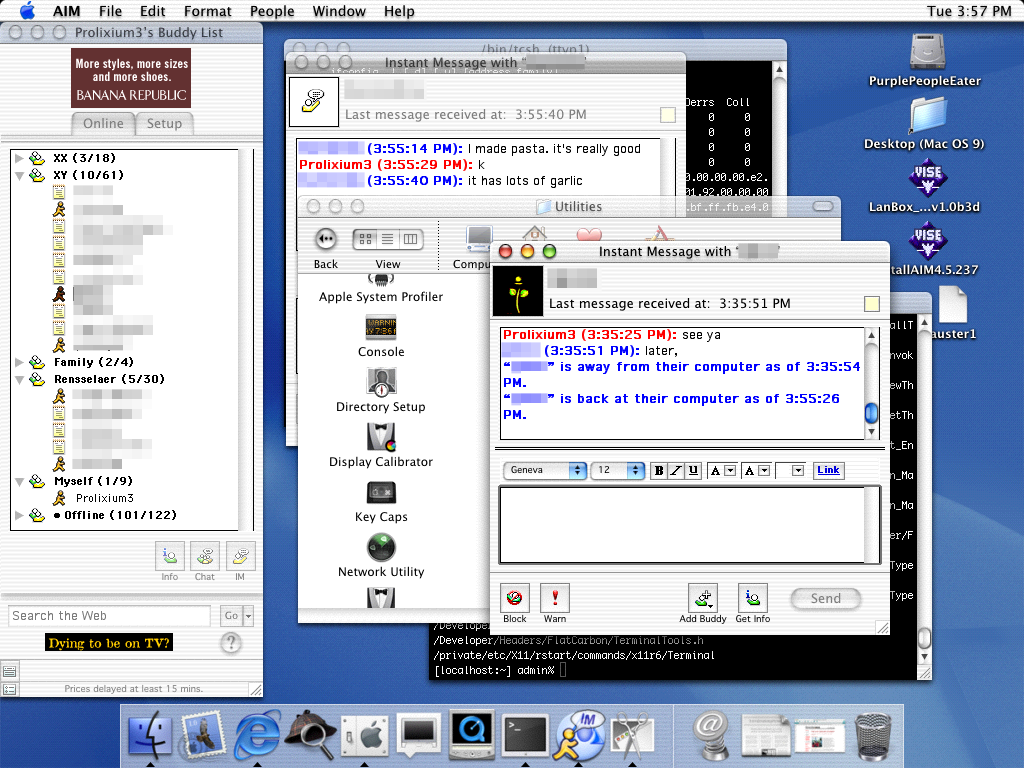
Task: Open Finder from the Dock
Action: tap(150, 736)
